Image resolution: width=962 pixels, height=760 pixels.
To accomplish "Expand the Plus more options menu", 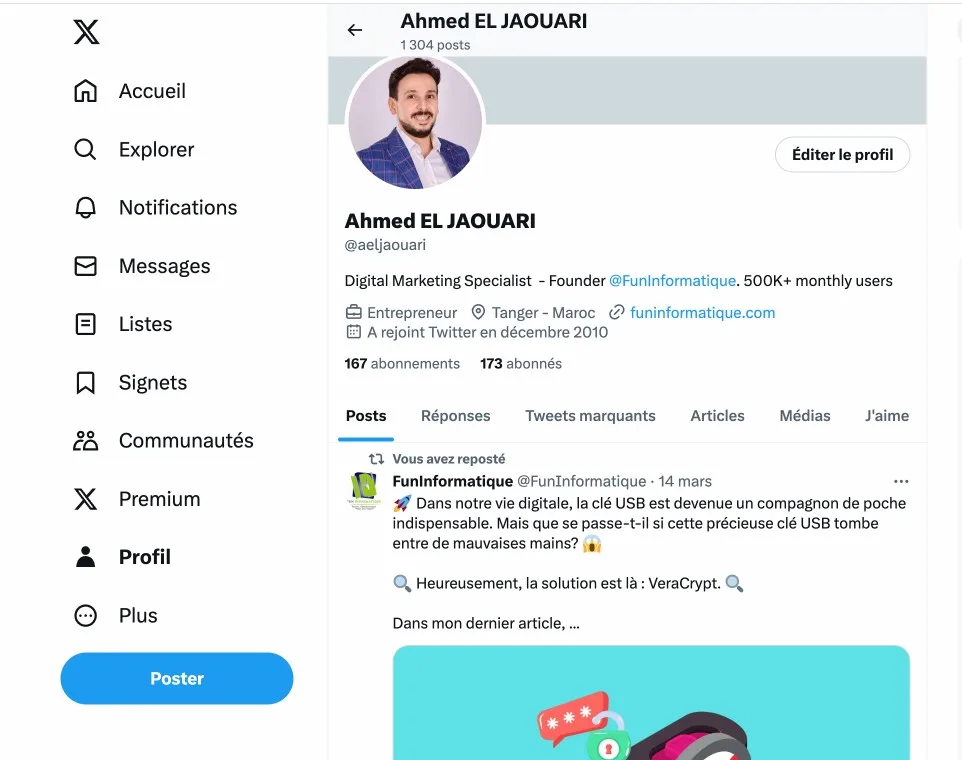I will coord(86,616).
